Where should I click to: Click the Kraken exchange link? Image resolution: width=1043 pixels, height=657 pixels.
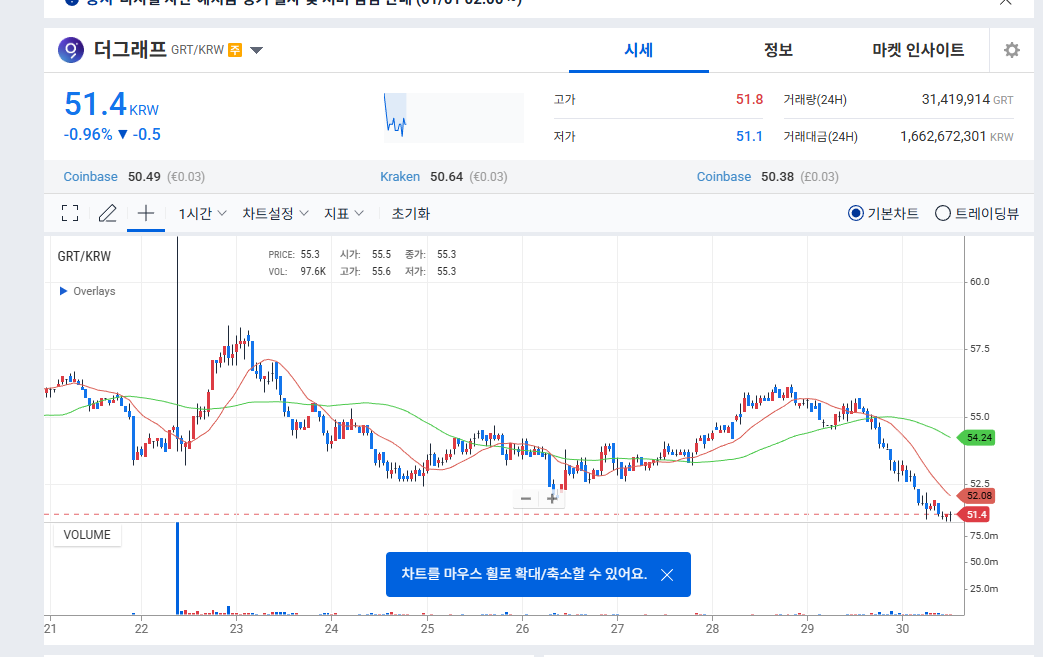pyautogui.click(x=400, y=177)
